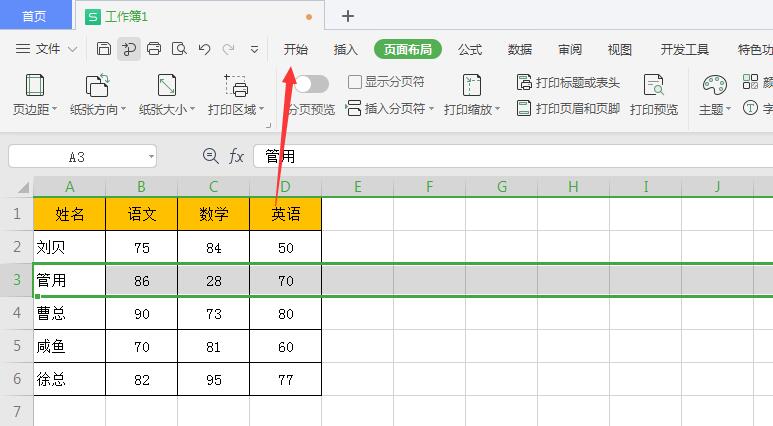Expand the 纸张方向 dropdown arrow
The width and height of the screenshot is (773, 426).
[123, 109]
